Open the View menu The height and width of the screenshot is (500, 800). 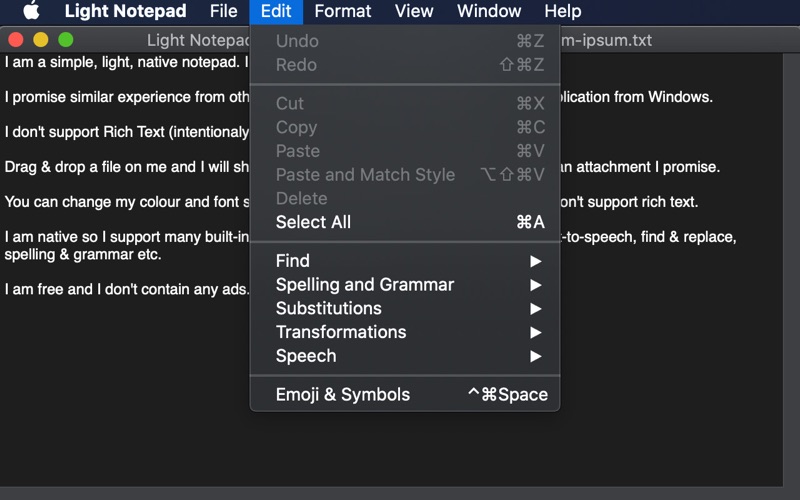(414, 11)
